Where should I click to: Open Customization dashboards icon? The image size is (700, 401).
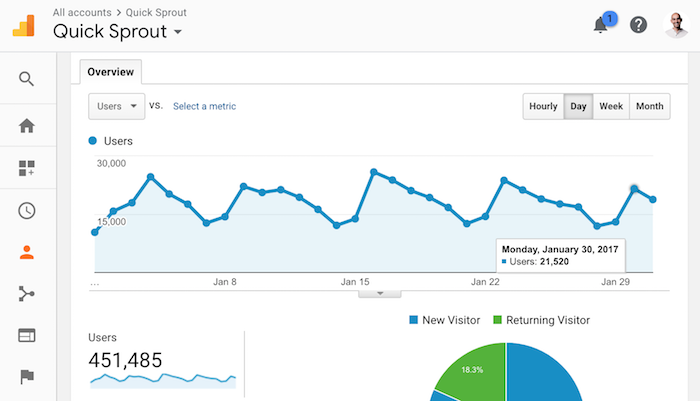[x=27, y=168]
